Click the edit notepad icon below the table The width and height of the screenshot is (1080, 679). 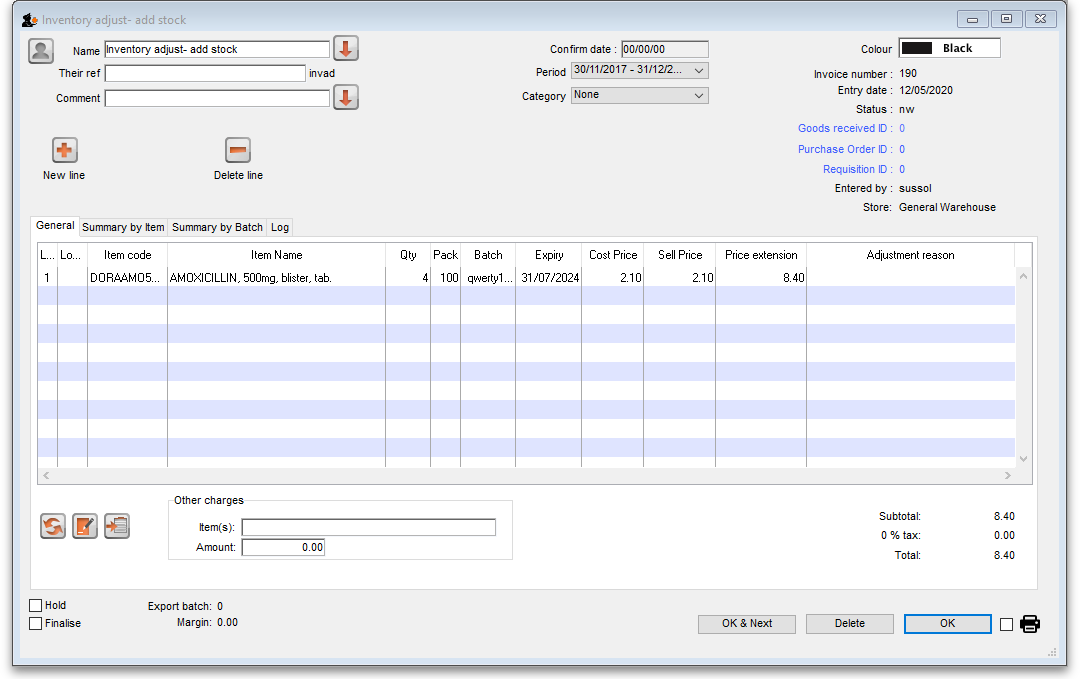coord(85,526)
